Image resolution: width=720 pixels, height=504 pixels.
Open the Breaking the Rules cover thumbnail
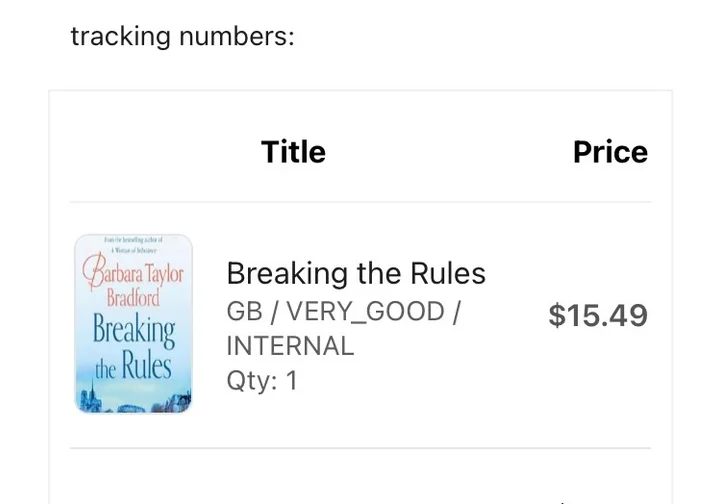pyautogui.click(x=133, y=324)
